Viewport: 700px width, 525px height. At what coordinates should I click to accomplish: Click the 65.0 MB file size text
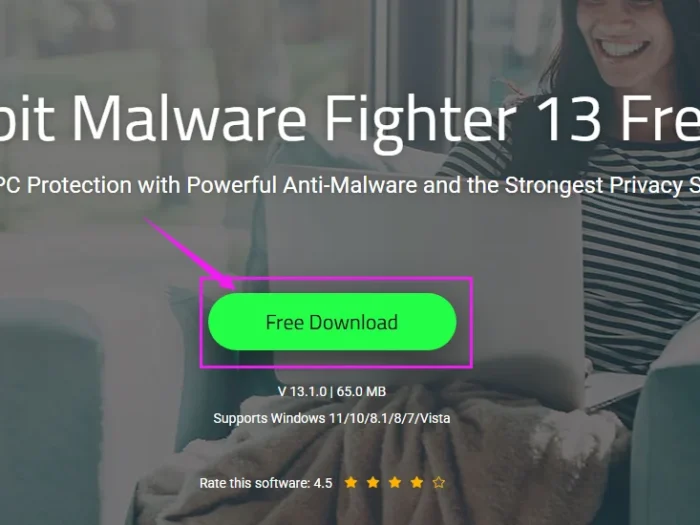[x=361, y=392]
